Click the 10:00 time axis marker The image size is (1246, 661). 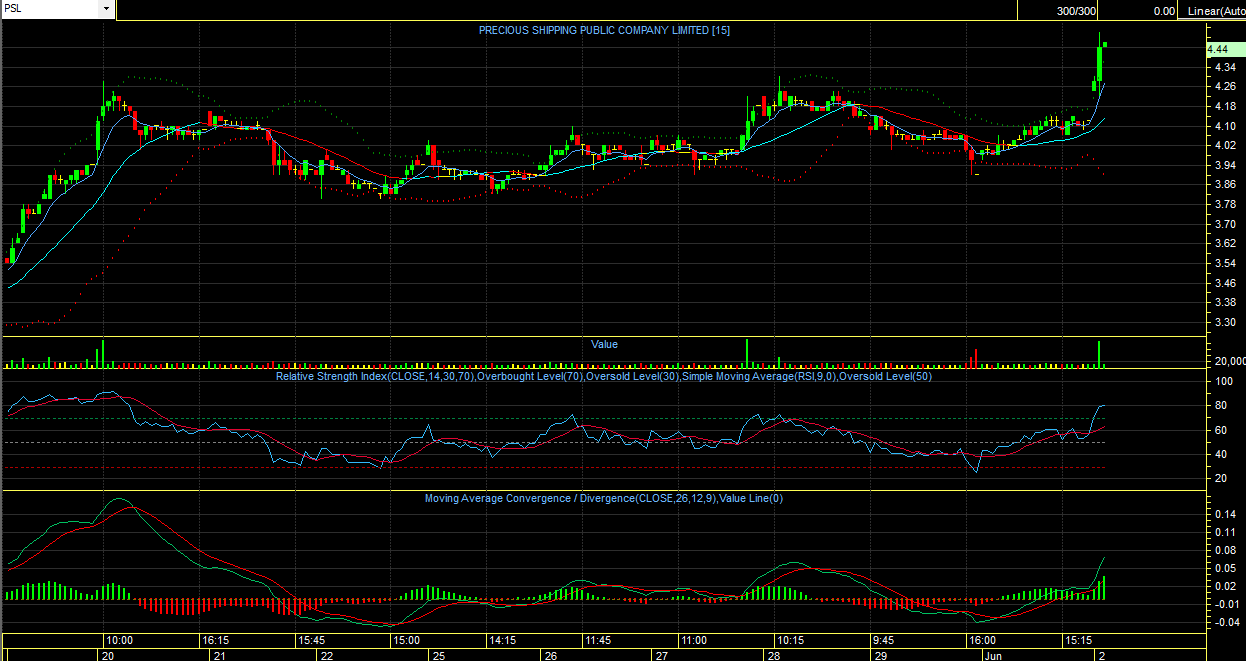(120, 640)
